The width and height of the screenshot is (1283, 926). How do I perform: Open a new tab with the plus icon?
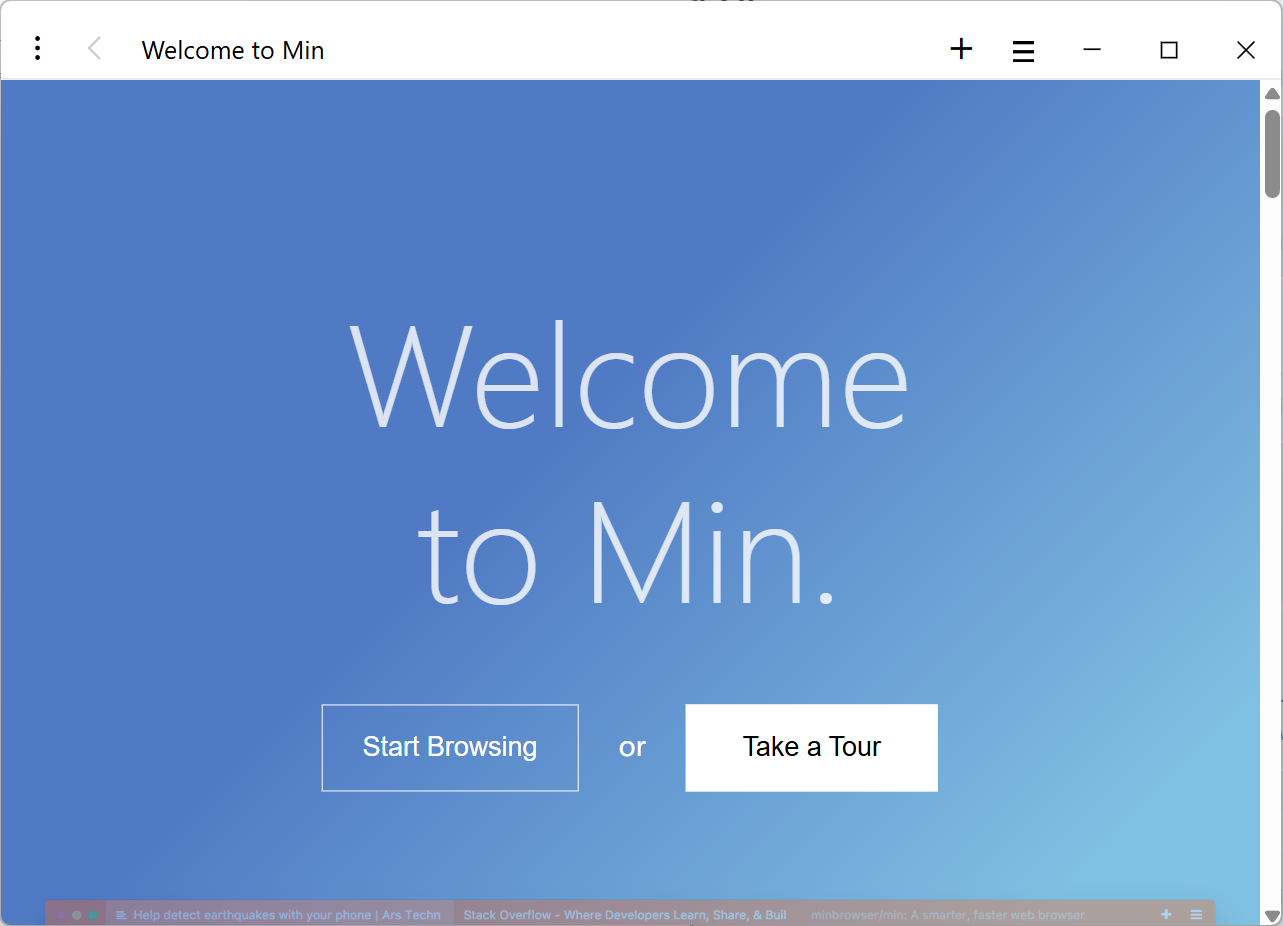click(x=960, y=48)
